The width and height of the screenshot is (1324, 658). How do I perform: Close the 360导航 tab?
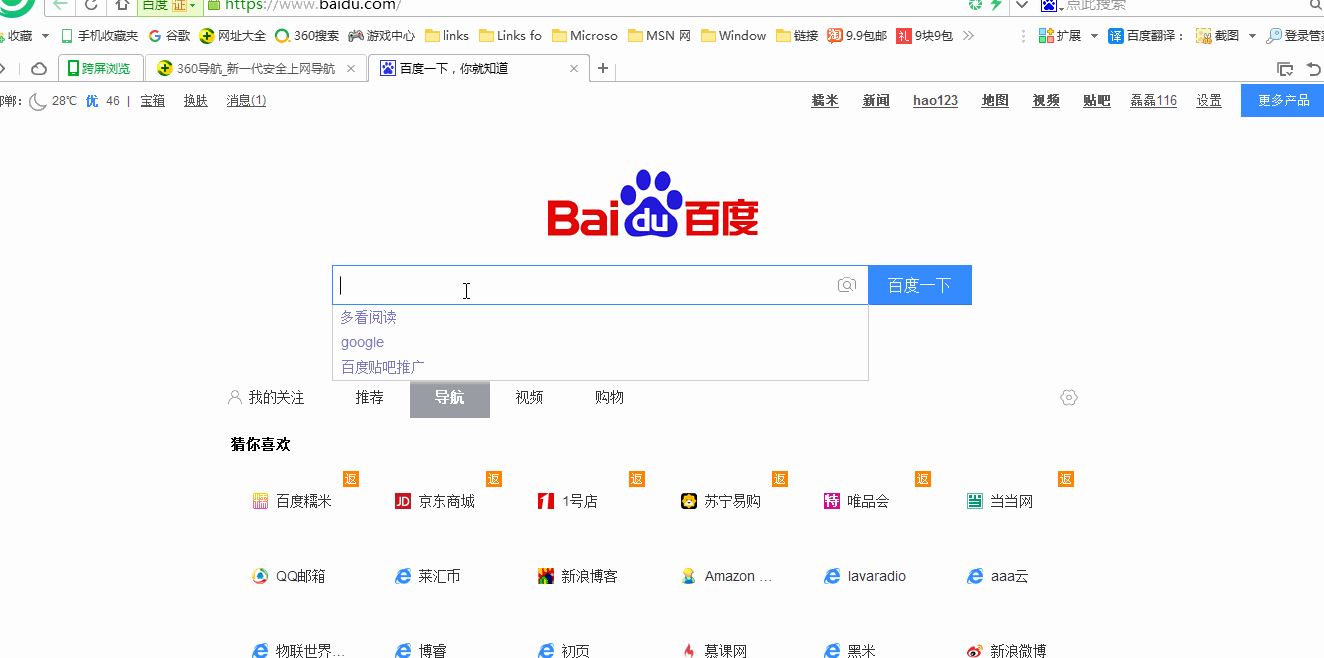(x=351, y=69)
